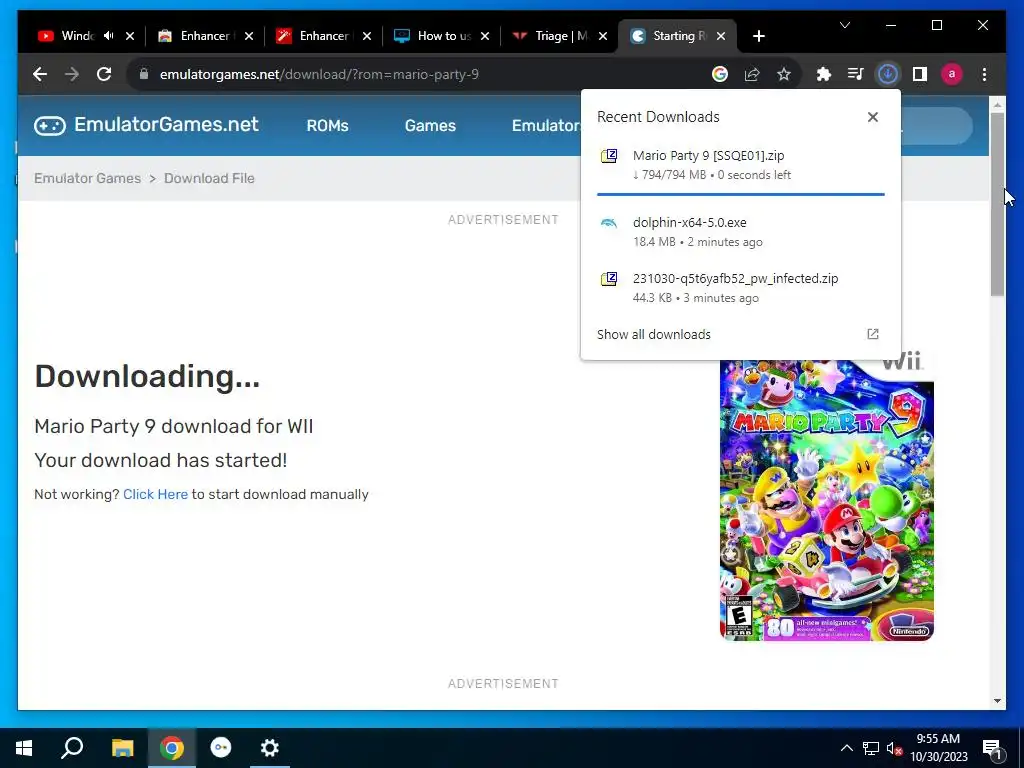
Task: Open a new tab with the plus button
Action: coord(758,36)
